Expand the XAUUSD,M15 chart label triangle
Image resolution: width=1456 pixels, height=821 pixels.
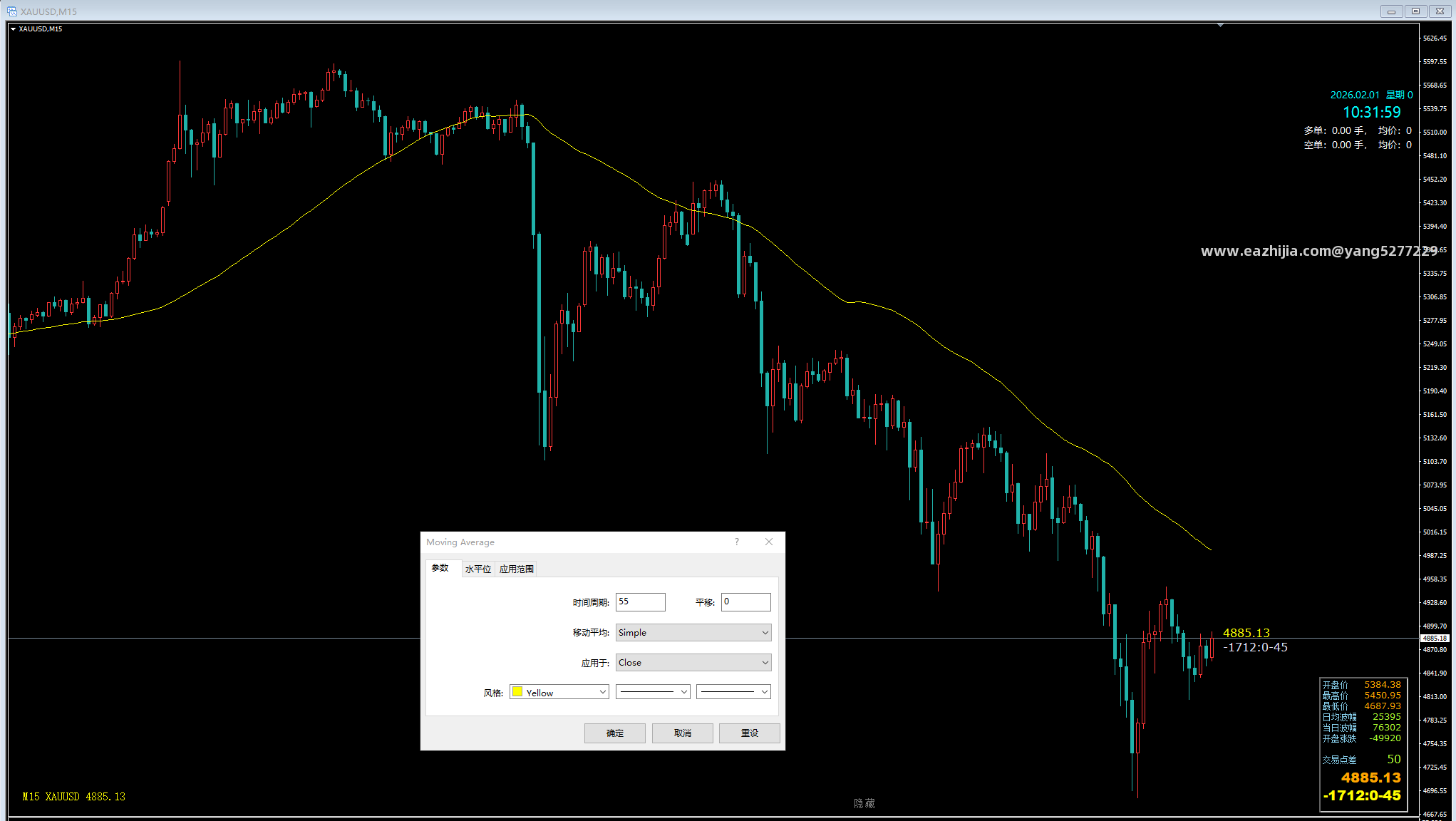[13, 29]
